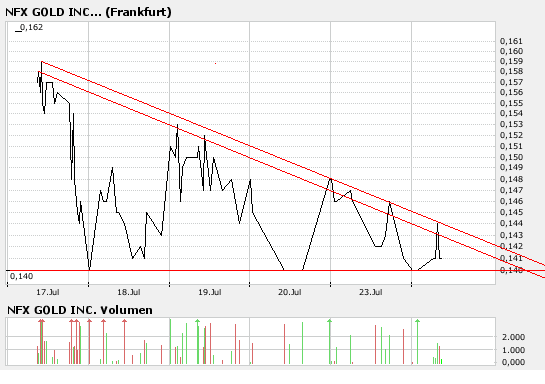Click the 0,000 volume axis label
This screenshot has width=545, height=384.
tap(513, 362)
